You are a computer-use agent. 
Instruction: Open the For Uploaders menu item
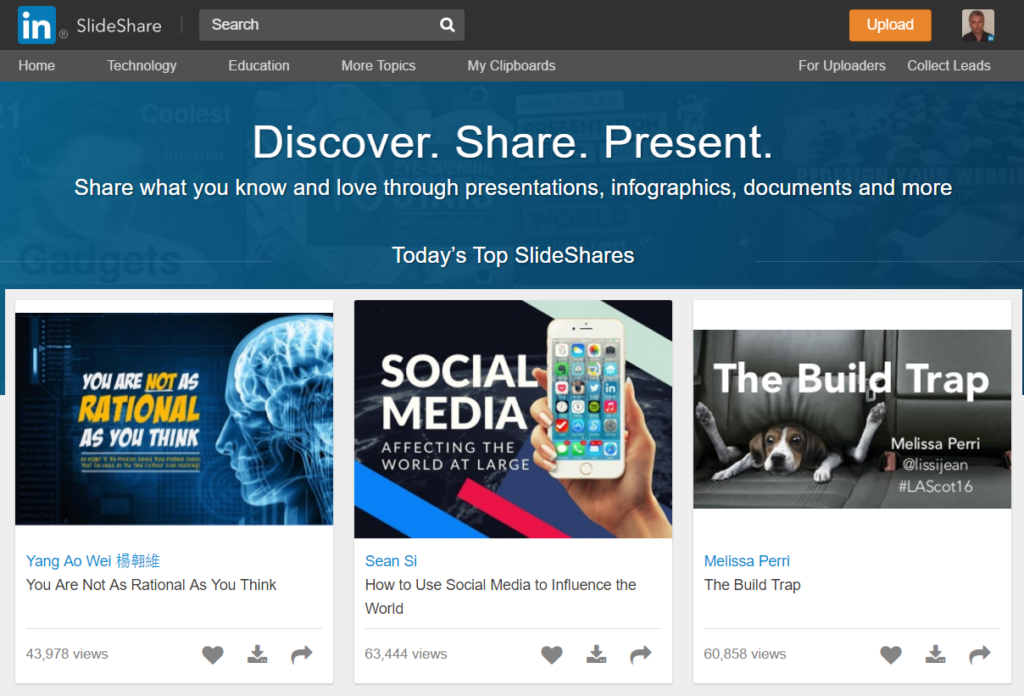pos(842,65)
